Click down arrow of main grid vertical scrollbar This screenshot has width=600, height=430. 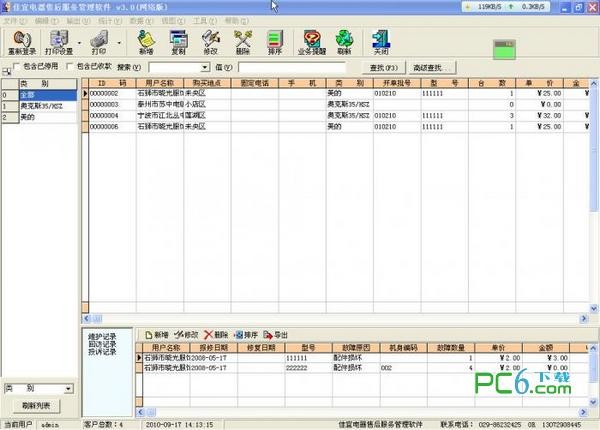point(593,308)
